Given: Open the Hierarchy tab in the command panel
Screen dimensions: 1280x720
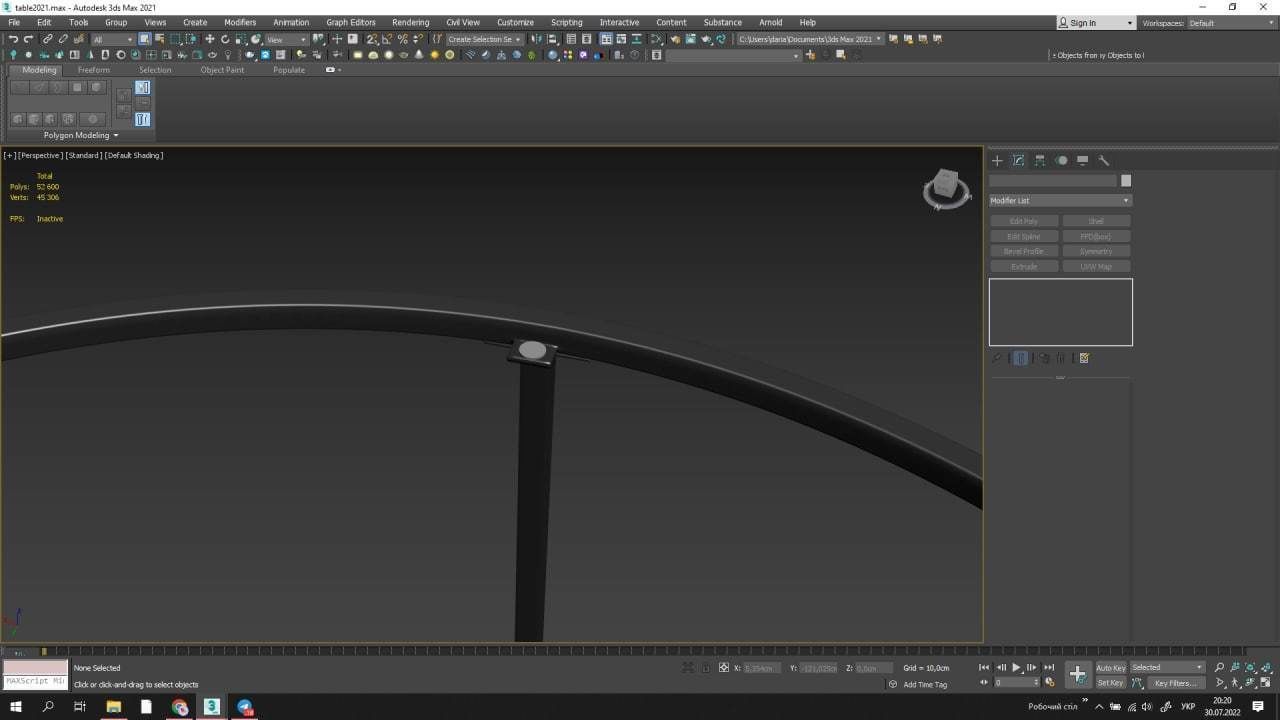Looking at the screenshot, I should pos(1040,160).
